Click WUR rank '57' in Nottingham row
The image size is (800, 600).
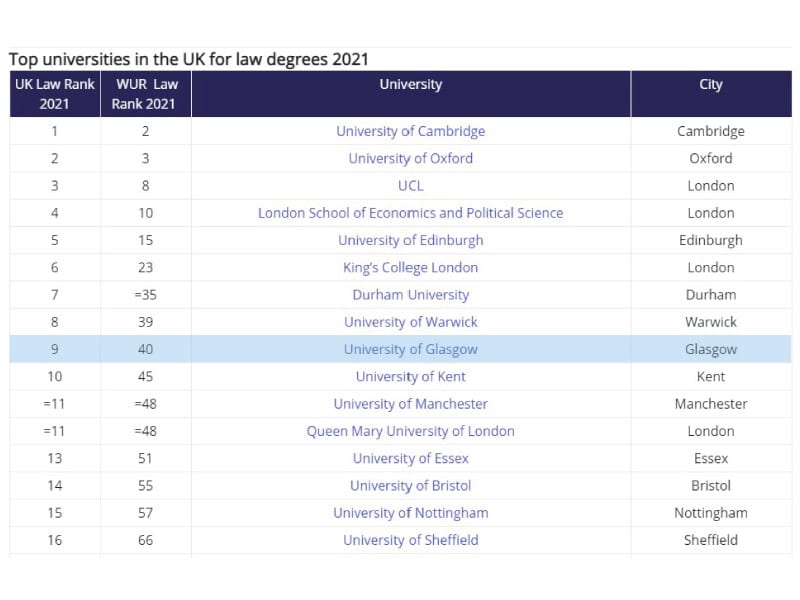[145, 513]
